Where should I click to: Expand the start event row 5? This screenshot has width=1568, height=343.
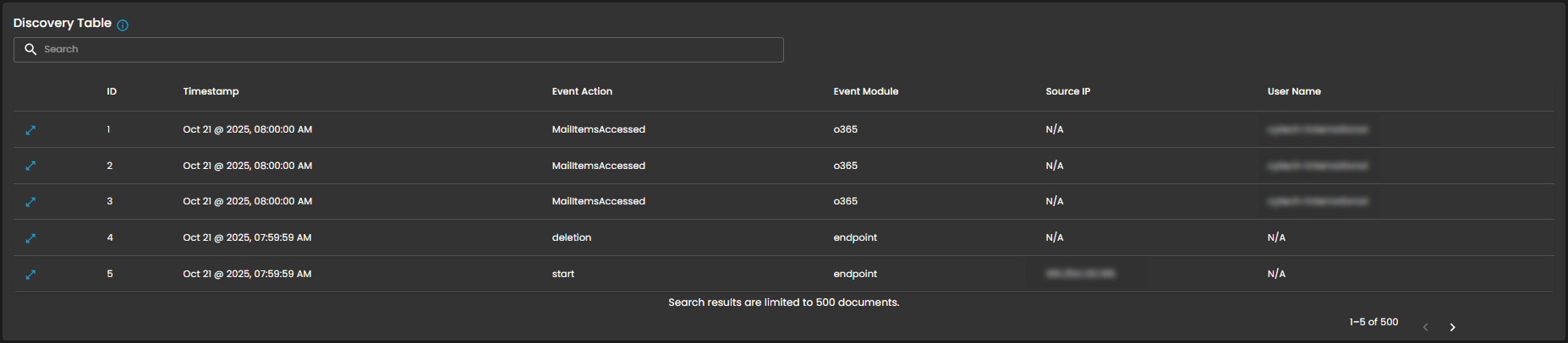(x=30, y=275)
